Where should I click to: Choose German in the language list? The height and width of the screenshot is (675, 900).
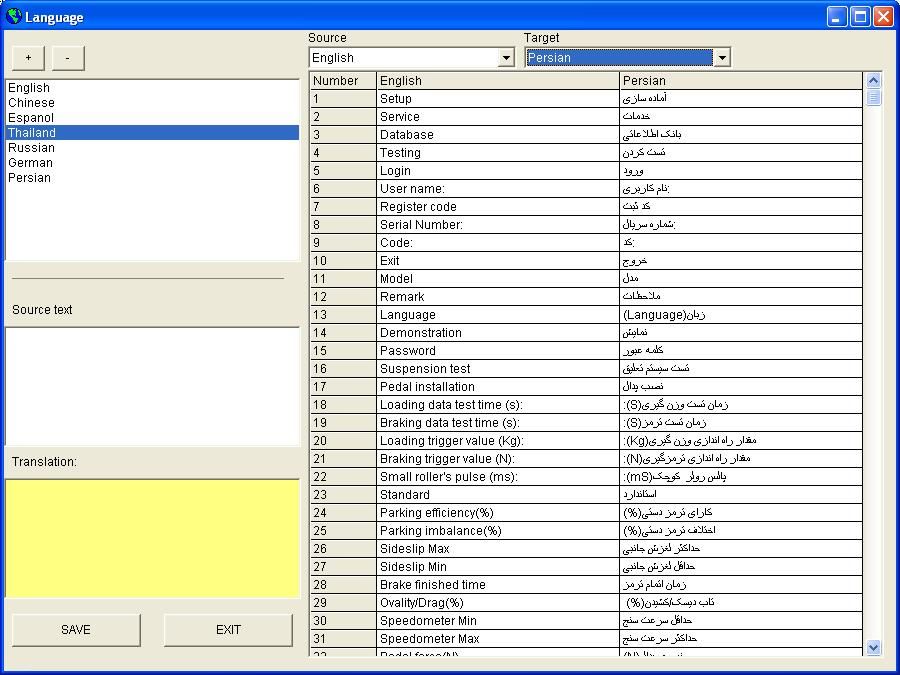click(x=30, y=163)
